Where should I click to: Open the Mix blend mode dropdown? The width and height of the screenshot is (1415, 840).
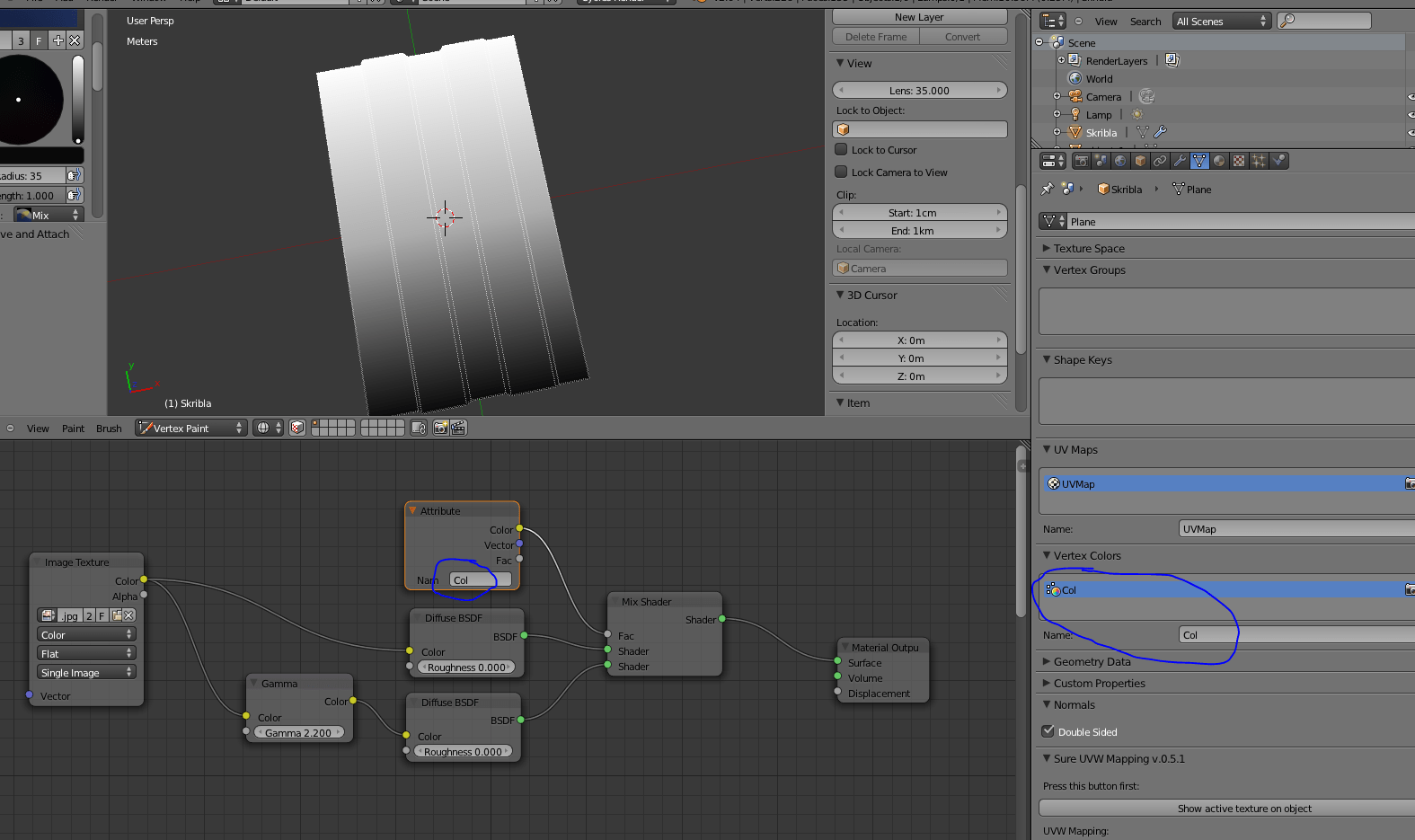click(x=49, y=215)
